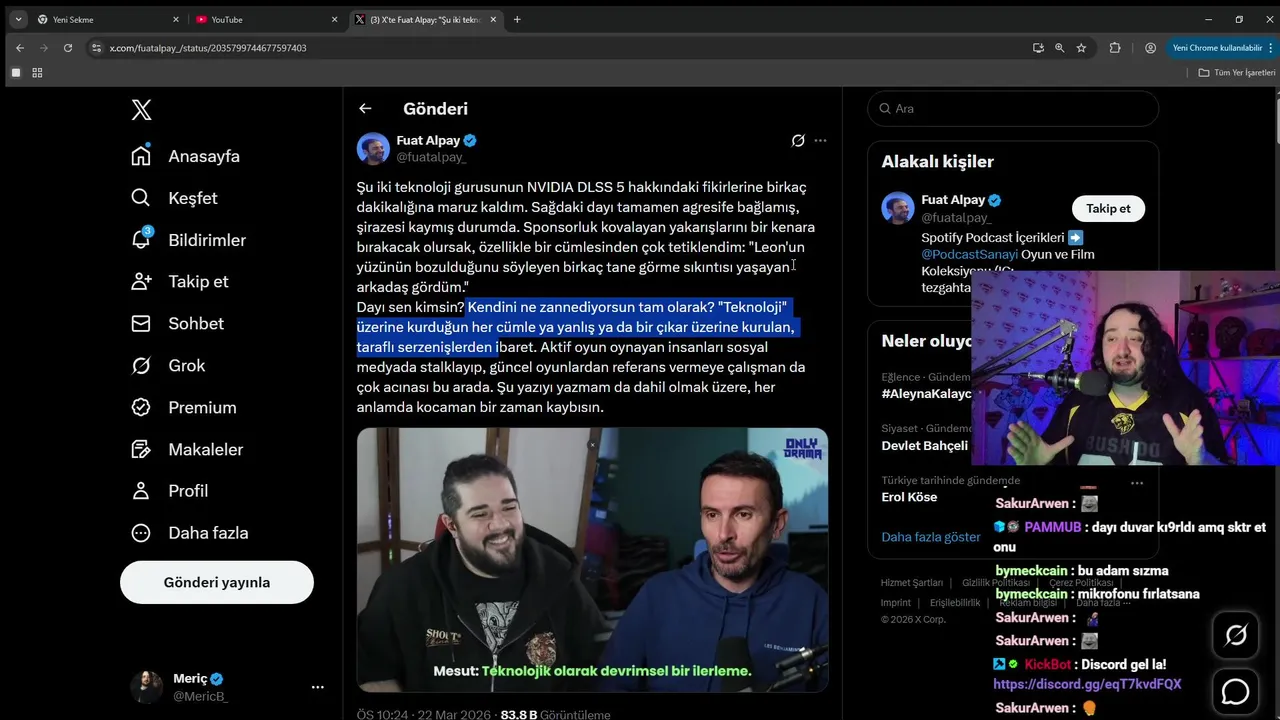Click Daha fazla göster link
The image size is (1280, 720).
[931, 537]
